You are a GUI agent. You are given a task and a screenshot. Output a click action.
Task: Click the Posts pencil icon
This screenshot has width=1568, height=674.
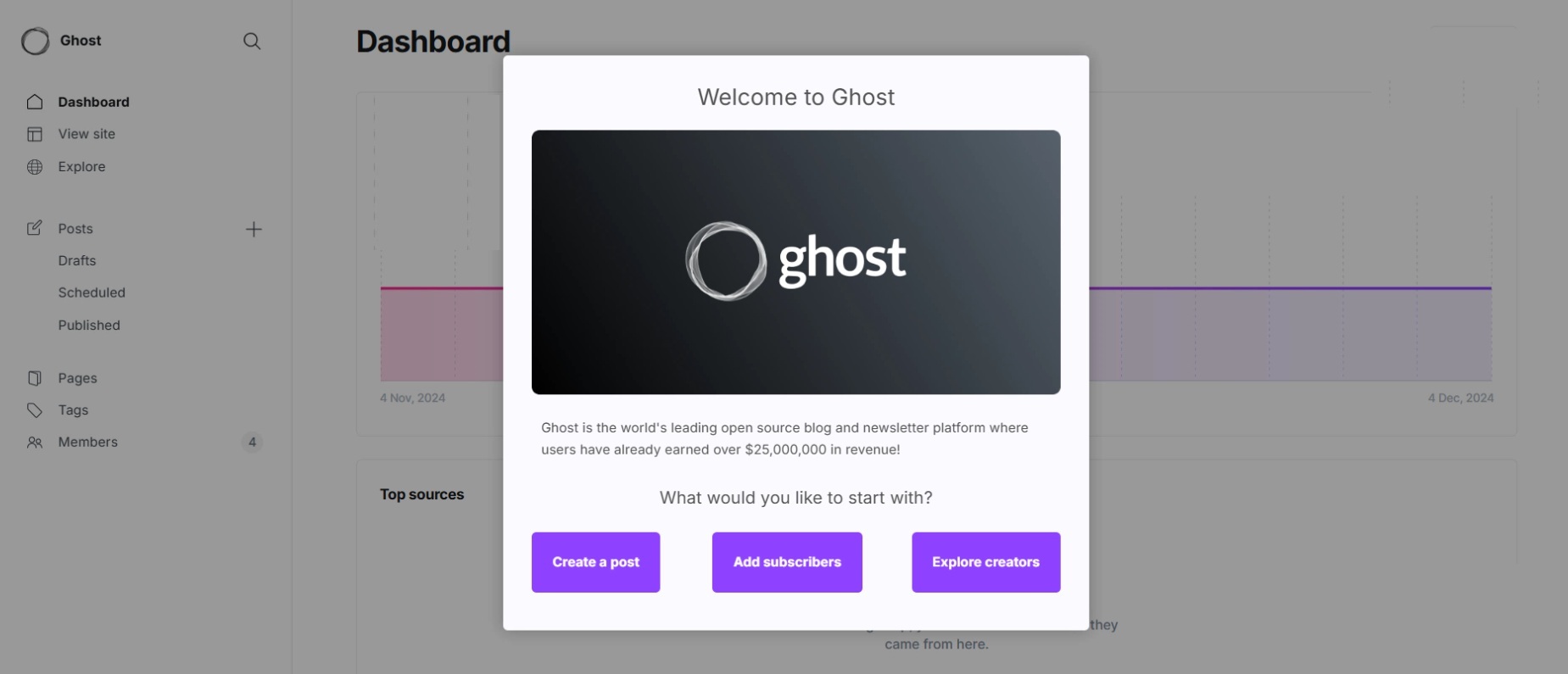35,228
